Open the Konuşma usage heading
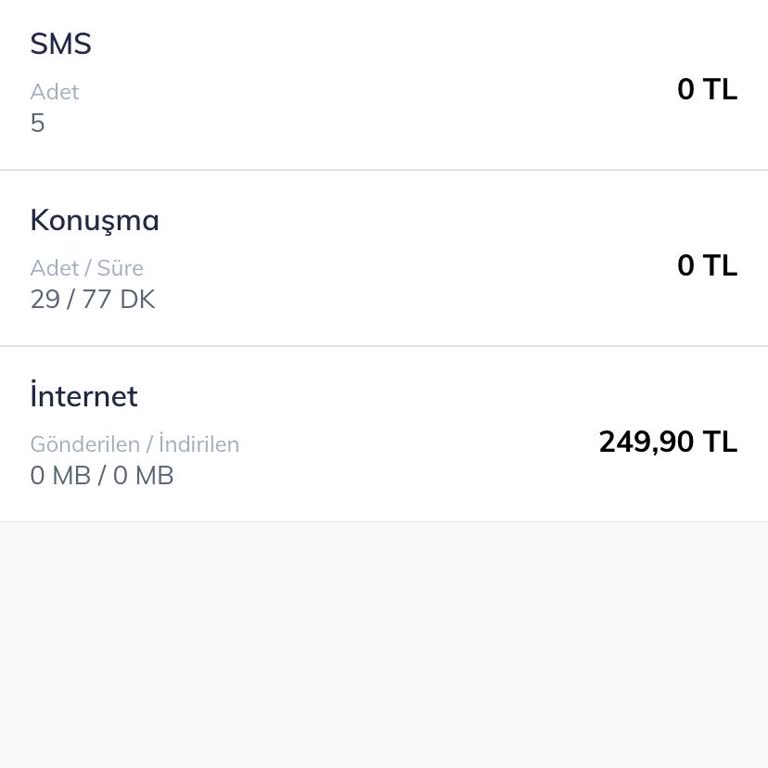This screenshot has height=768, width=768. click(x=94, y=220)
